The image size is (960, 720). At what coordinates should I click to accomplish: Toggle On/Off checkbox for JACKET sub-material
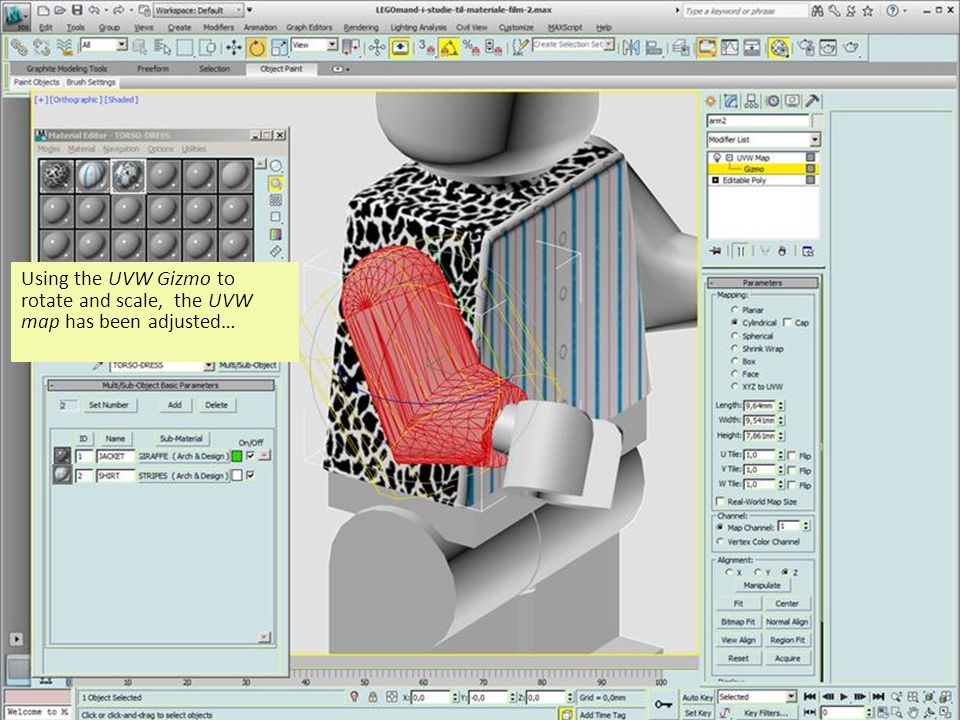click(250, 456)
